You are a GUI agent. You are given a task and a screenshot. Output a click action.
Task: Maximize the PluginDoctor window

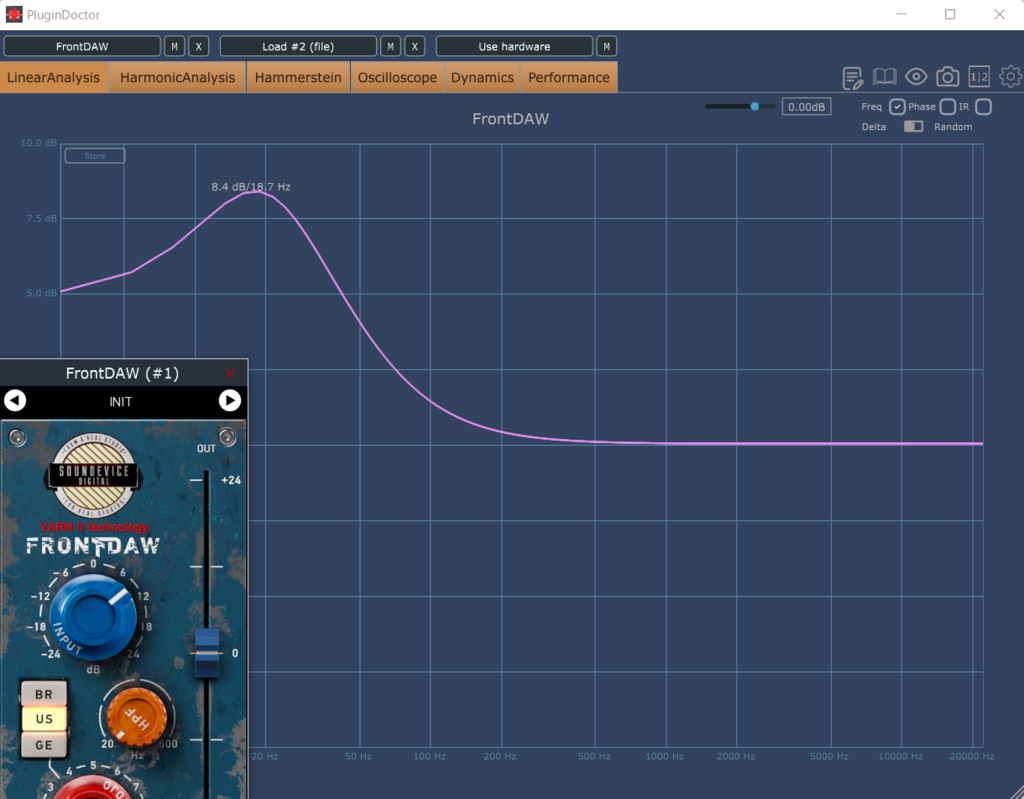[950, 14]
